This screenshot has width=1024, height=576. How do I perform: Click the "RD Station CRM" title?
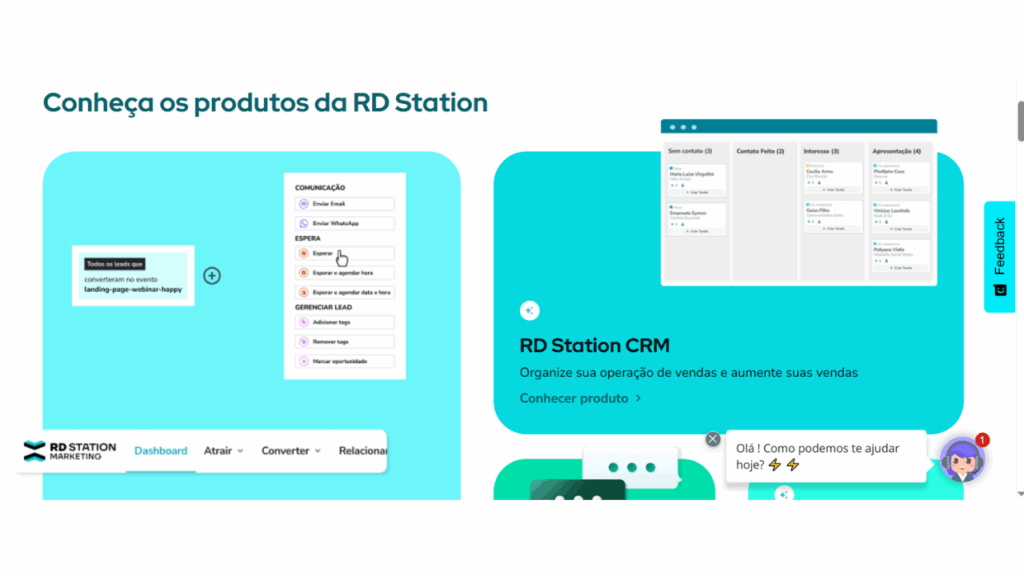click(594, 345)
